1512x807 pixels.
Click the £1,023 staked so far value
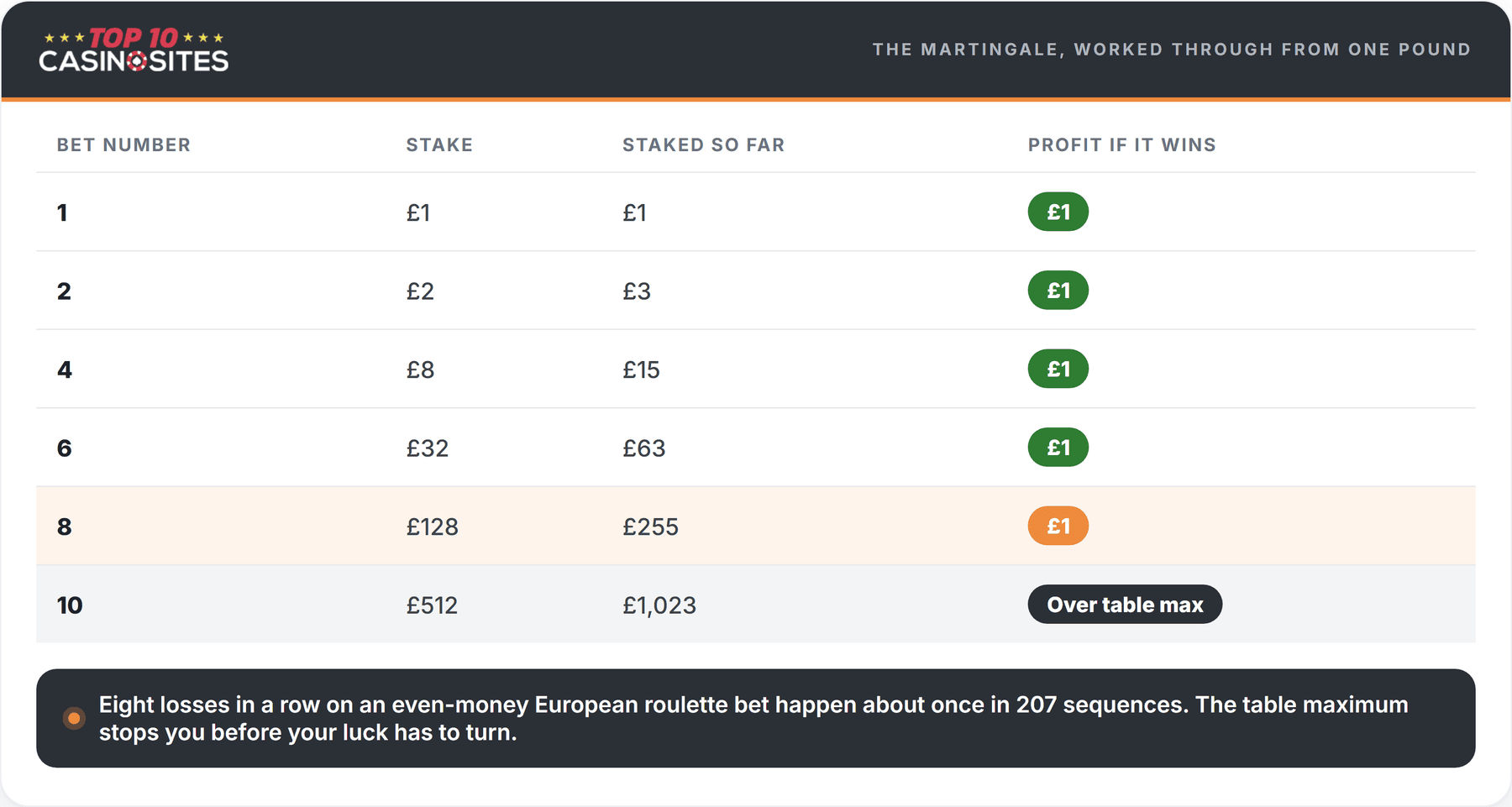pos(659,605)
